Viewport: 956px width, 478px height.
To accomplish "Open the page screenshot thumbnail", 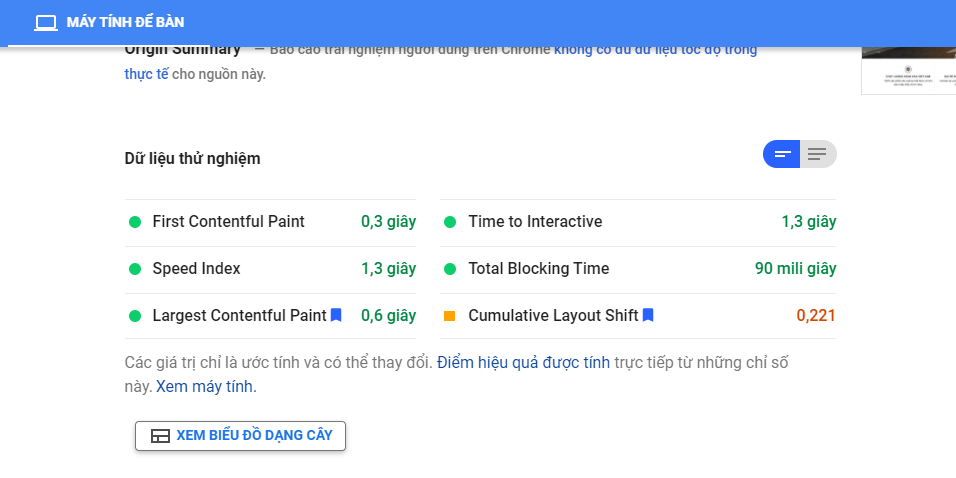I will tap(908, 70).
